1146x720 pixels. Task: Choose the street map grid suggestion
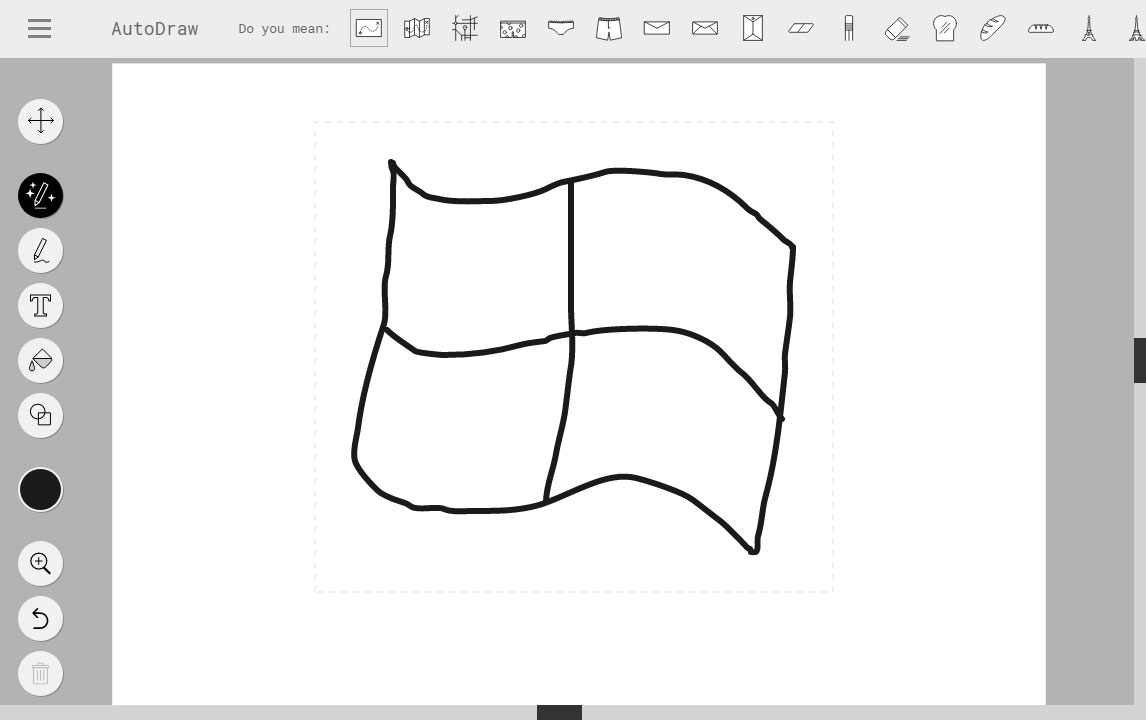click(x=465, y=29)
